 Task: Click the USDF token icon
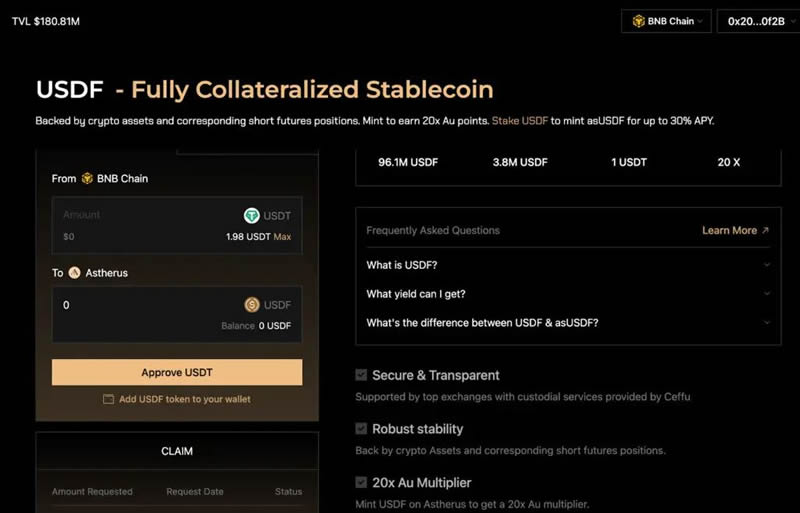[253, 305]
